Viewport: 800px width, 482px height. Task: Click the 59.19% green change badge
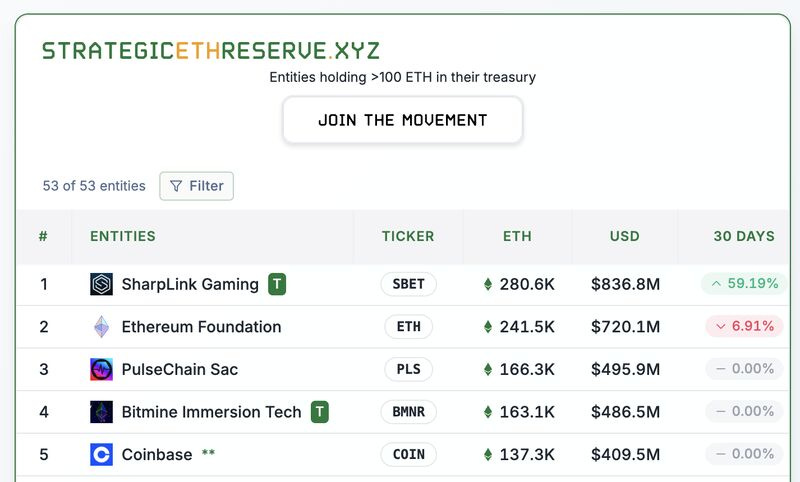(741, 284)
